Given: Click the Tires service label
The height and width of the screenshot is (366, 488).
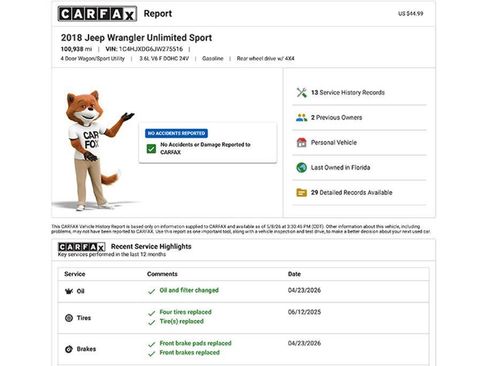Looking at the screenshot, I should (84, 318).
